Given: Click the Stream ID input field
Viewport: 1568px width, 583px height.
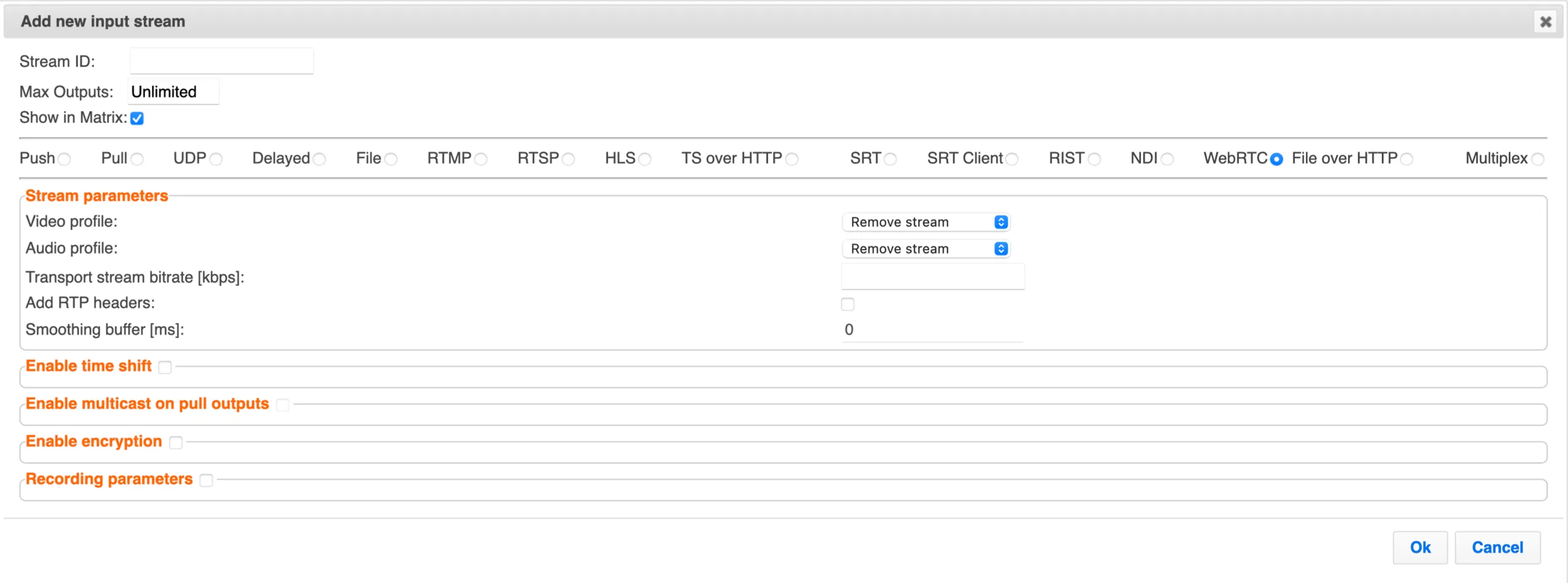Looking at the screenshot, I should coord(222,61).
